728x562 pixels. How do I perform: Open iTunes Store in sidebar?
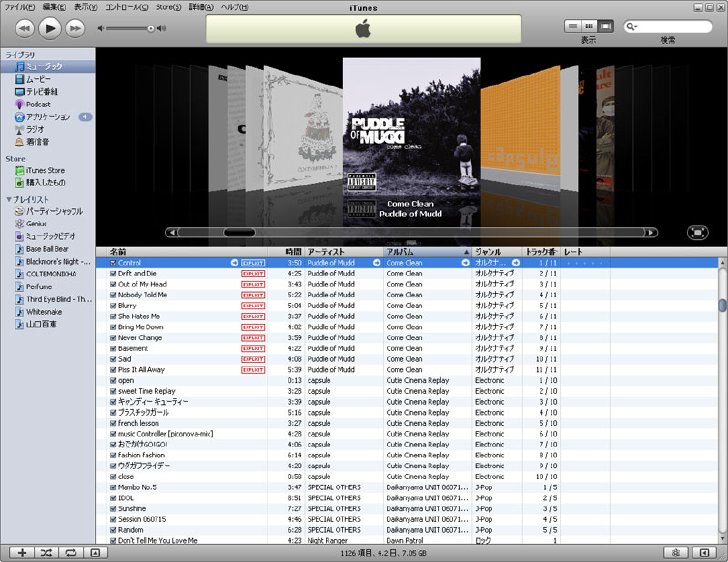[x=48, y=170]
